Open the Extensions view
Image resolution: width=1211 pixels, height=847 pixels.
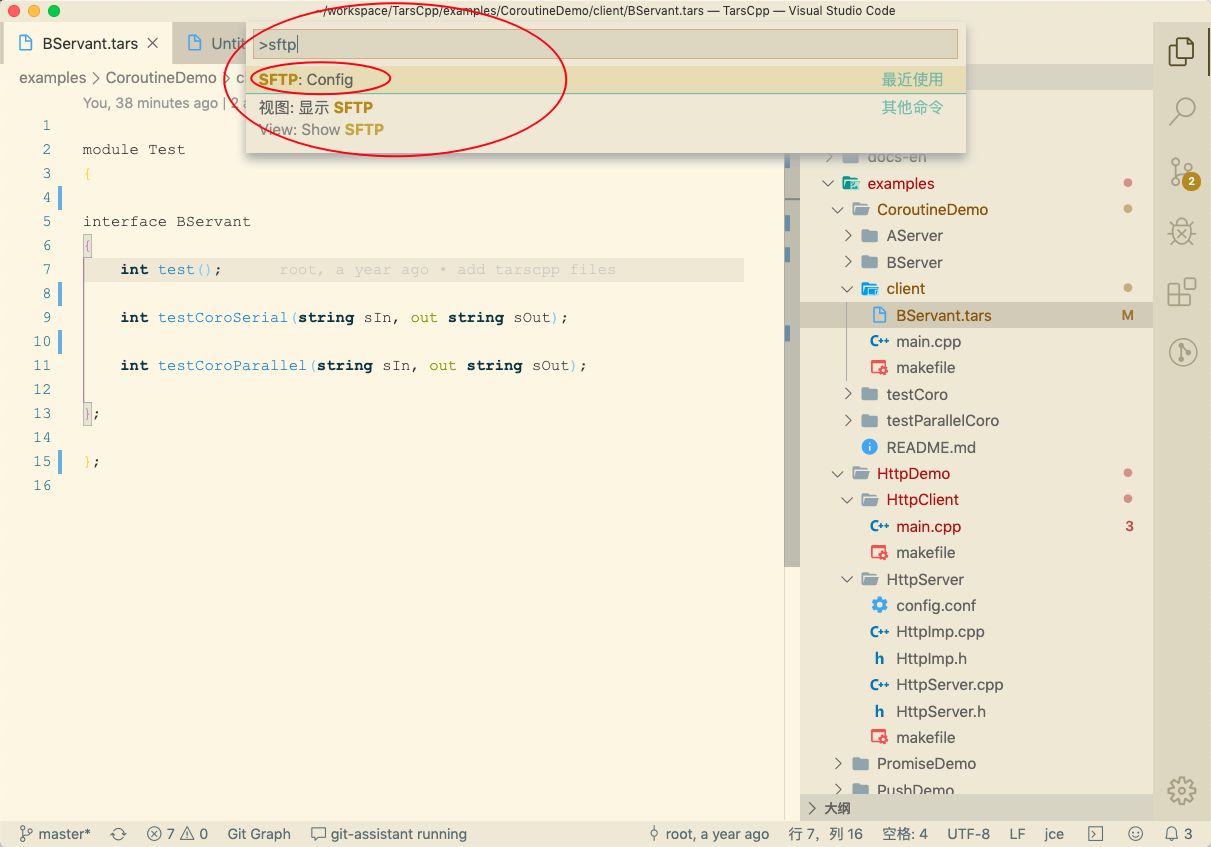pyautogui.click(x=1181, y=292)
